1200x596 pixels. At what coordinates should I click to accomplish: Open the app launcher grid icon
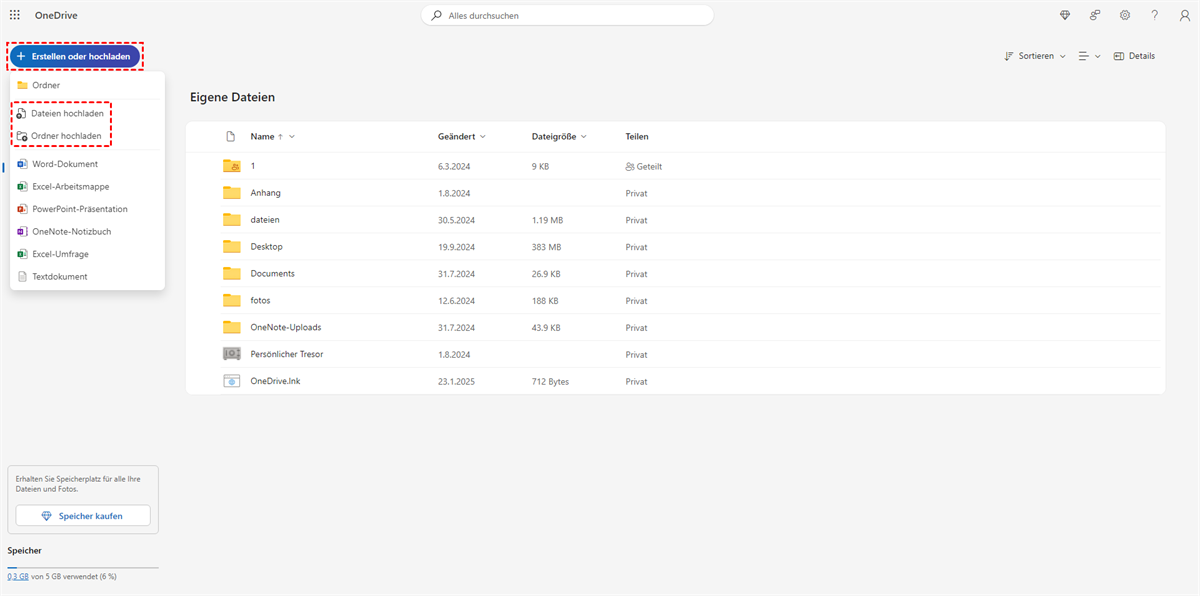coord(15,15)
